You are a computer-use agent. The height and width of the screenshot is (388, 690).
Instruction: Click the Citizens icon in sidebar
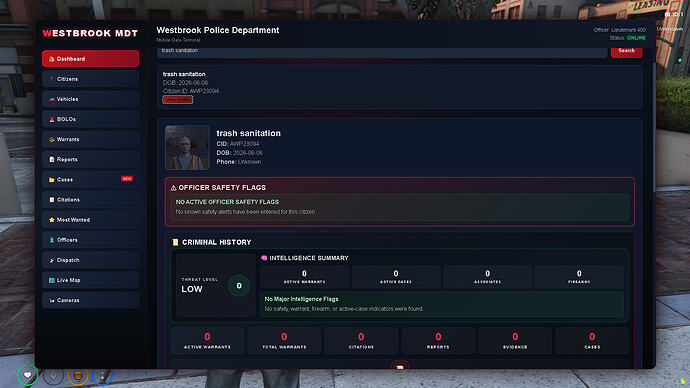pyautogui.click(x=51, y=79)
